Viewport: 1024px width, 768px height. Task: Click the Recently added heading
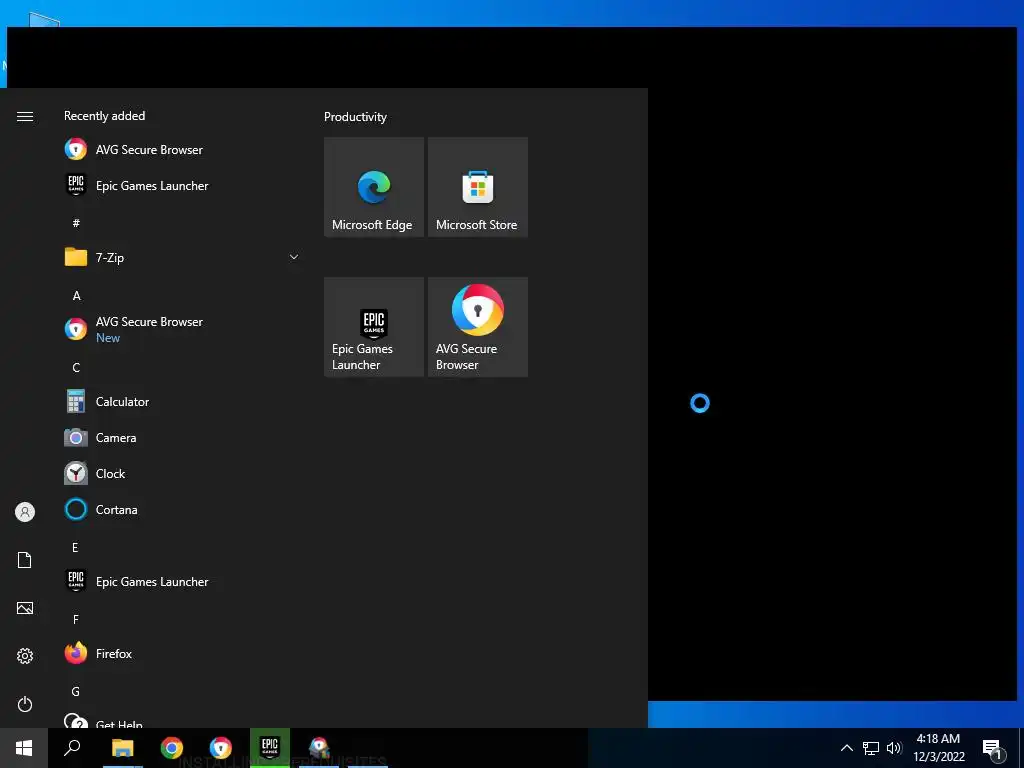point(104,116)
